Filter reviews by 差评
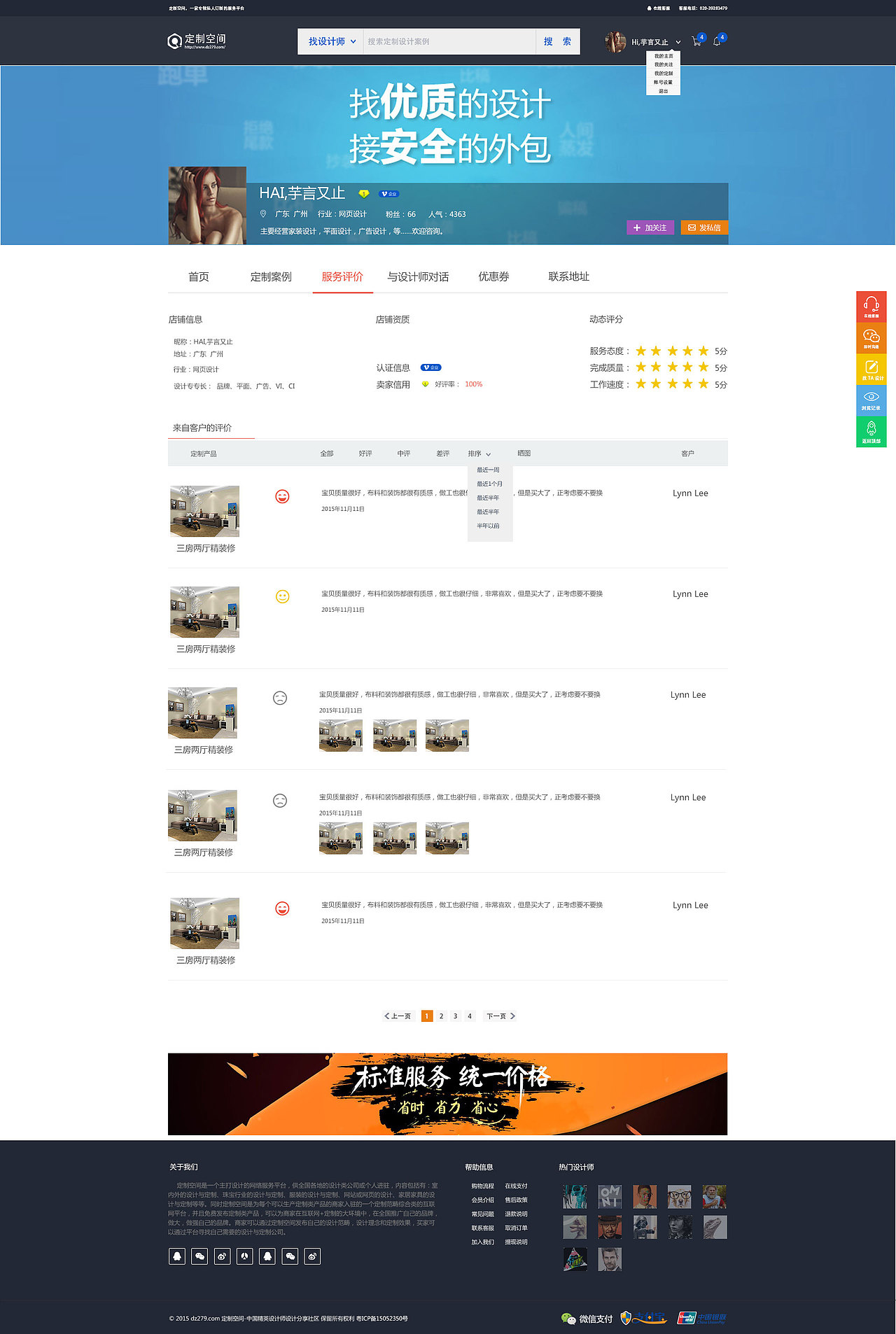The width and height of the screenshot is (896, 1334). pos(442,454)
